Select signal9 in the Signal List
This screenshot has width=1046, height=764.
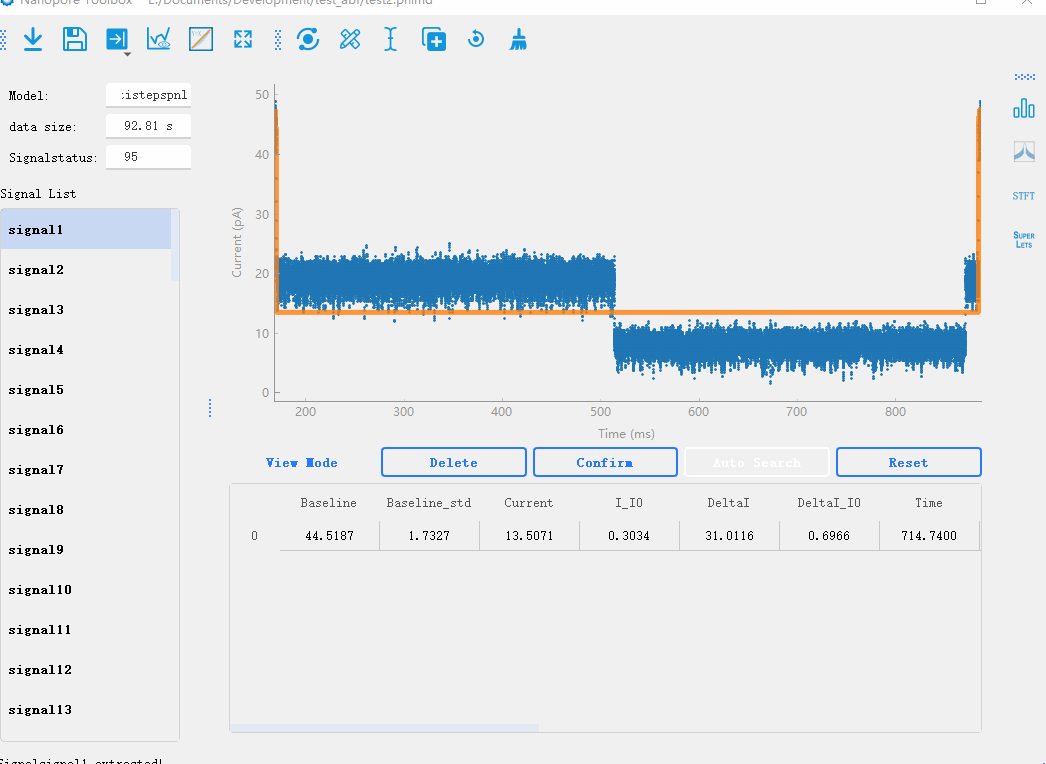pyautogui.click(x=85, y=550)
